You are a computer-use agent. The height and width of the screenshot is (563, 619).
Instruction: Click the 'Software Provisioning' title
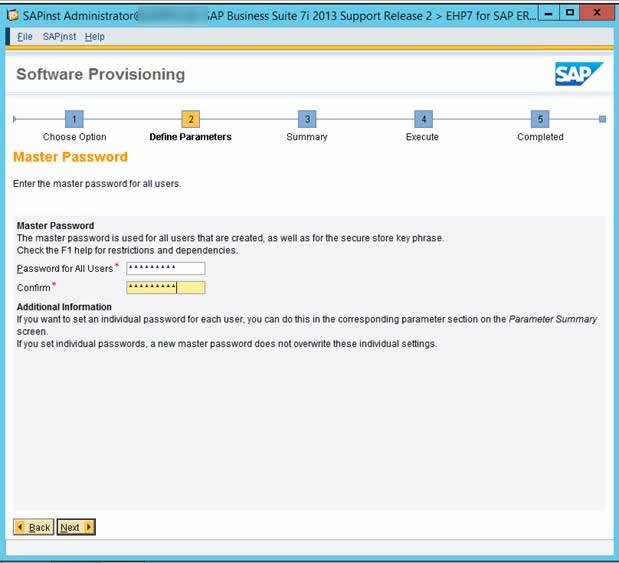click(101, 74)
